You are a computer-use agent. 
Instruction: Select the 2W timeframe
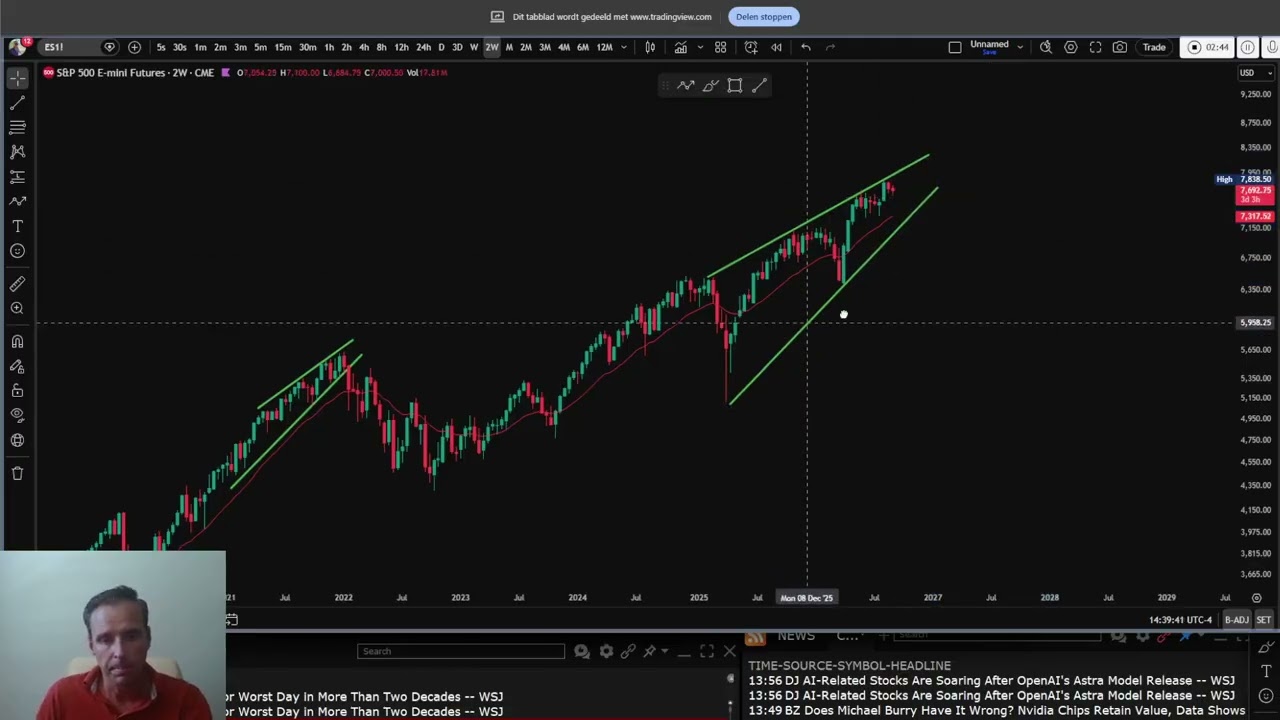coord(492,47)
